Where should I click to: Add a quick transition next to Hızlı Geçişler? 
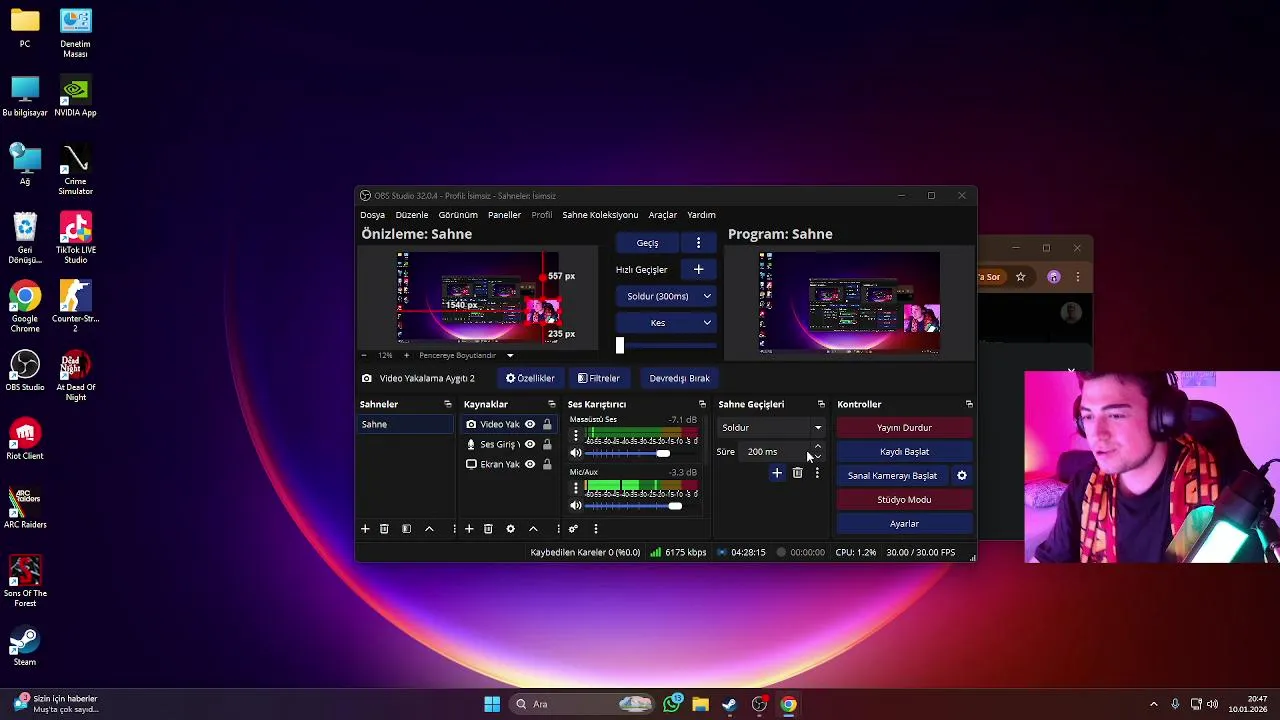[x=698, y=269]
